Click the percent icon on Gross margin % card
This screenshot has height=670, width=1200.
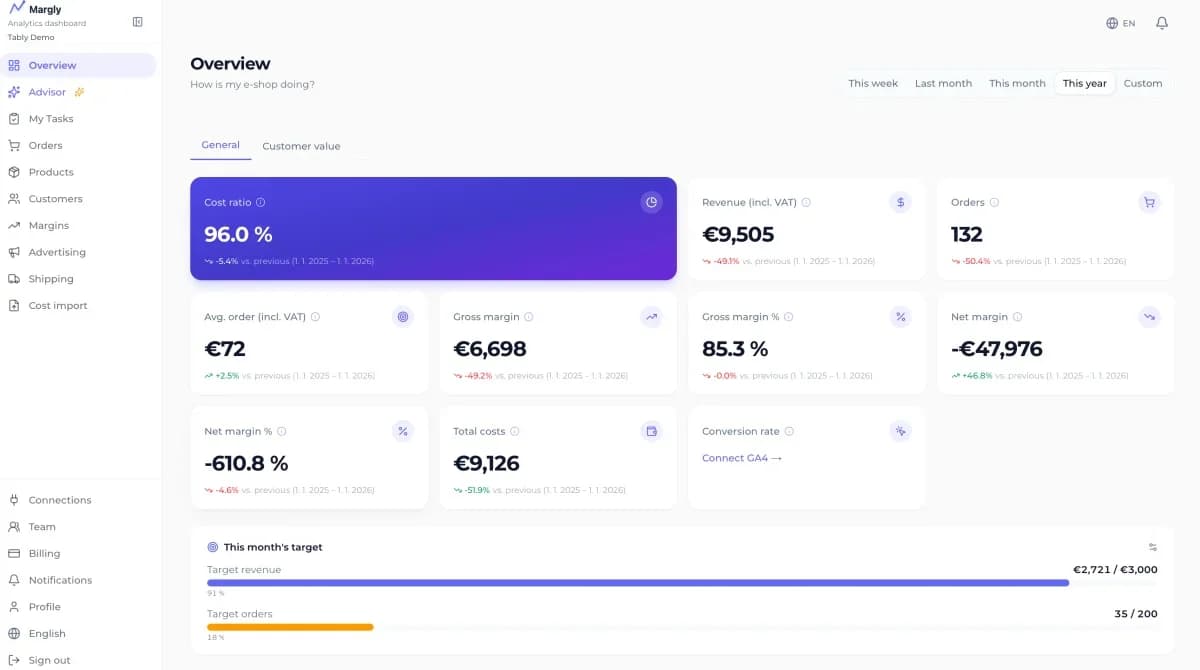[x=900, y=317]
